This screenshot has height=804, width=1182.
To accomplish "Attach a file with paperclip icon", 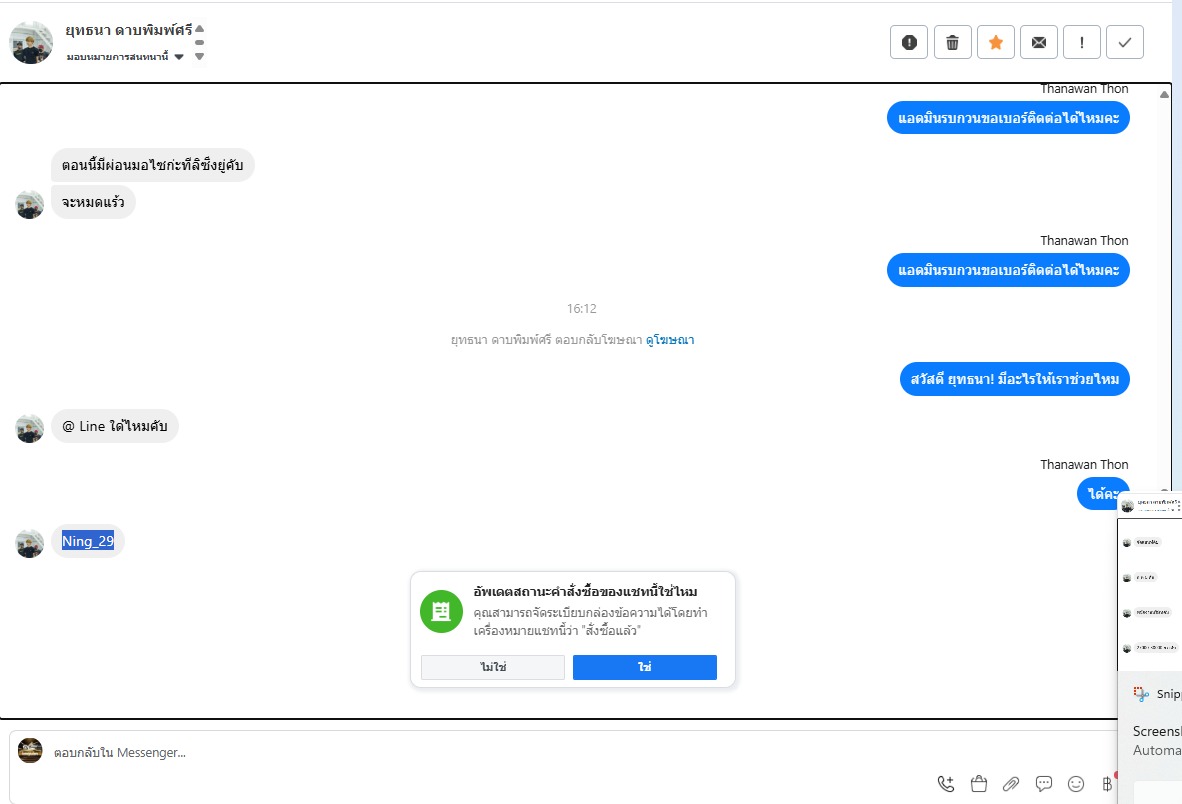I will point(1011,784).
